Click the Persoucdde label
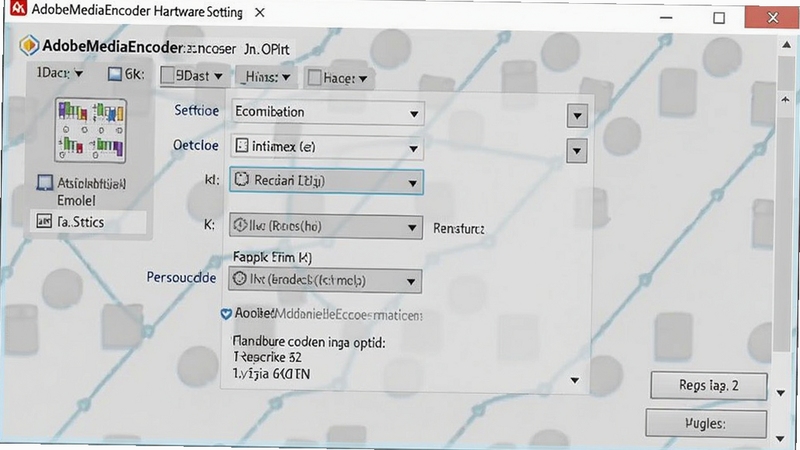 pyautogui.click(x=181, y=277)
